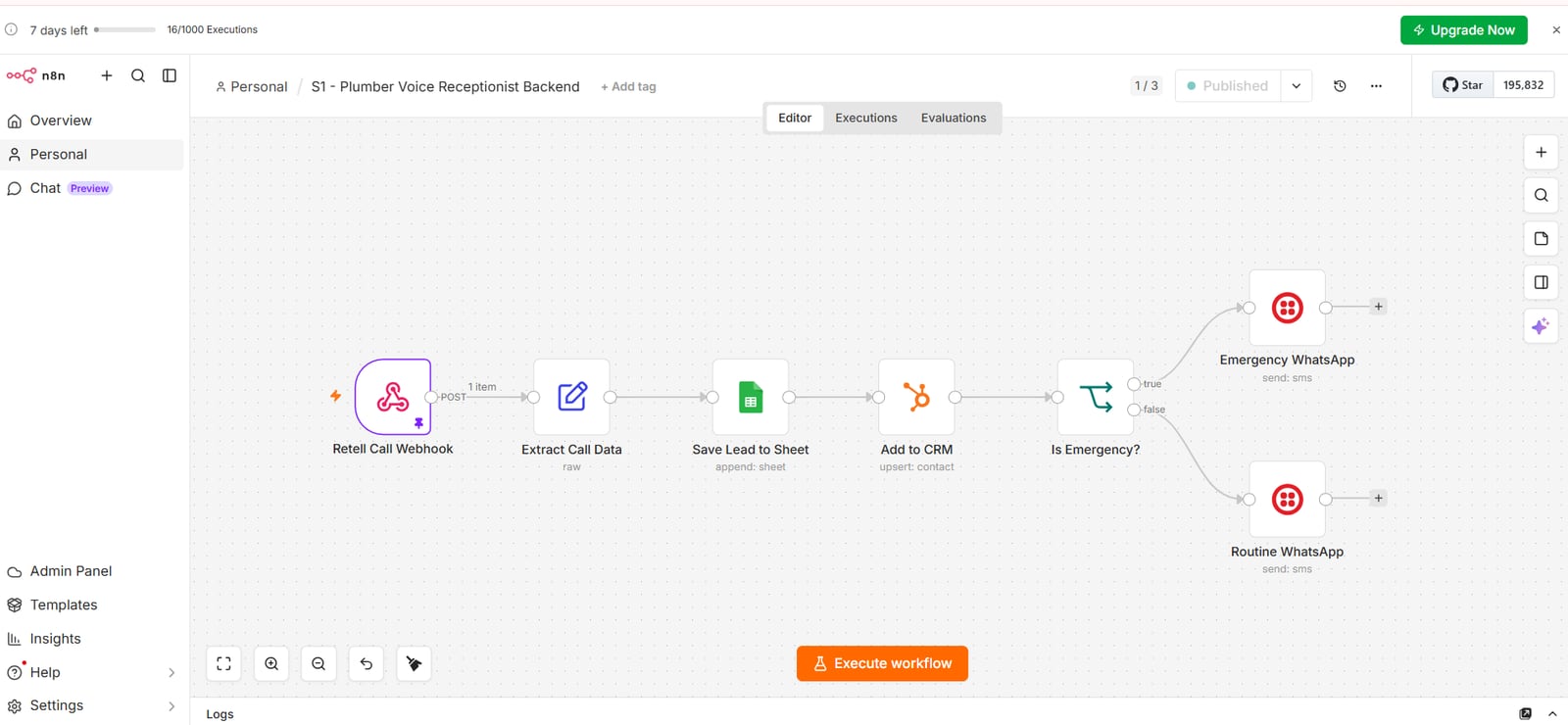
Task: Collapse the left sidebar
Action: point(170,75)
